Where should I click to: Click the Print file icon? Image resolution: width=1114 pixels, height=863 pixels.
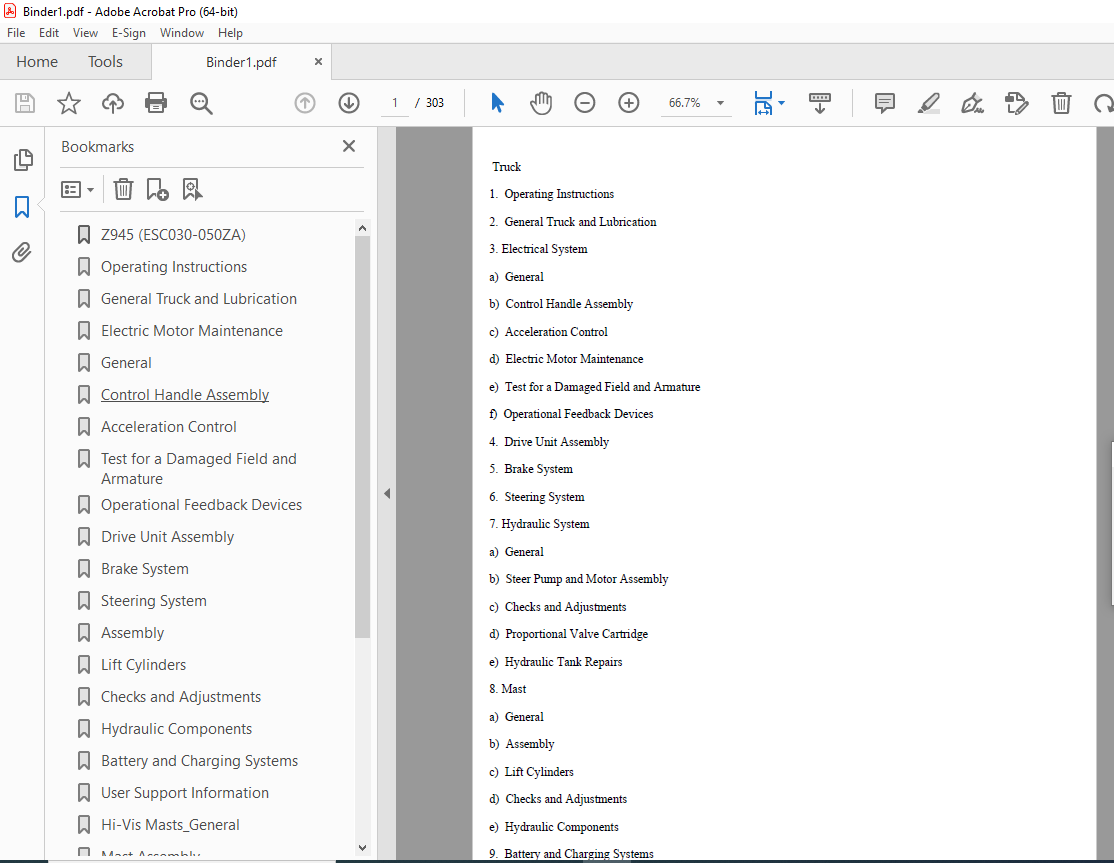click(156, 103)
